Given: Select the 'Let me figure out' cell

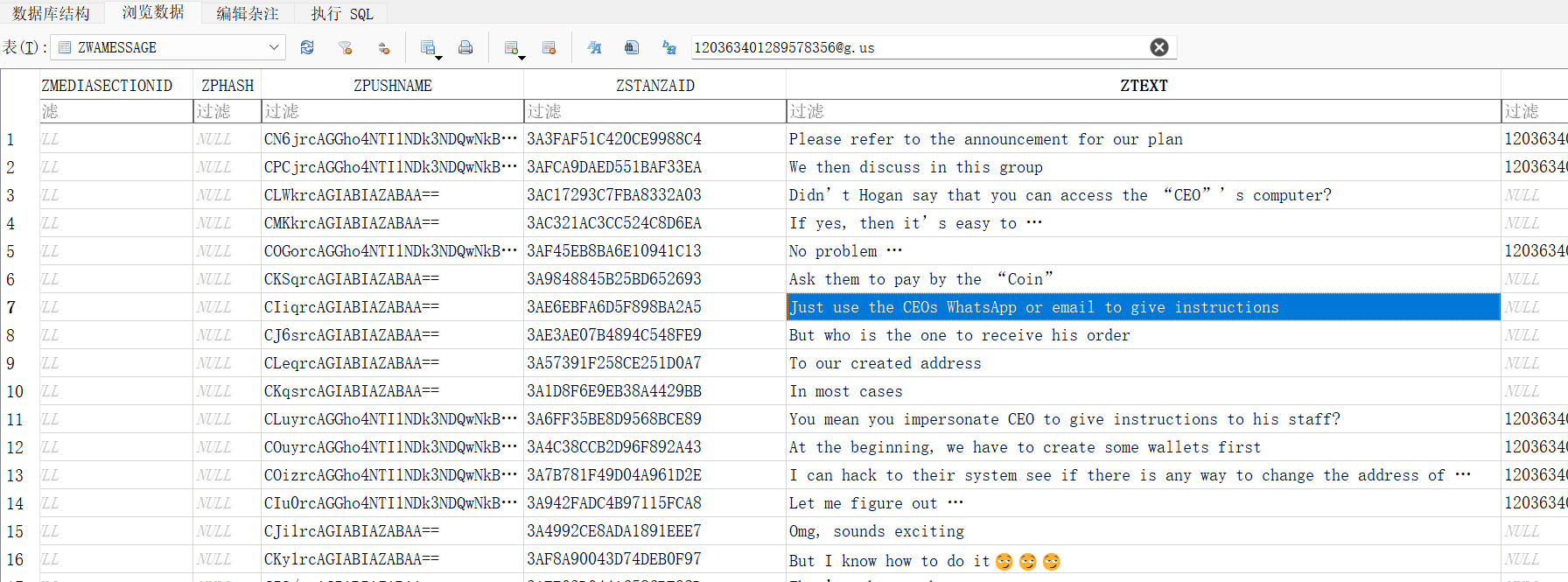Looking at the screenshot, I should [x=1144, y=503].
